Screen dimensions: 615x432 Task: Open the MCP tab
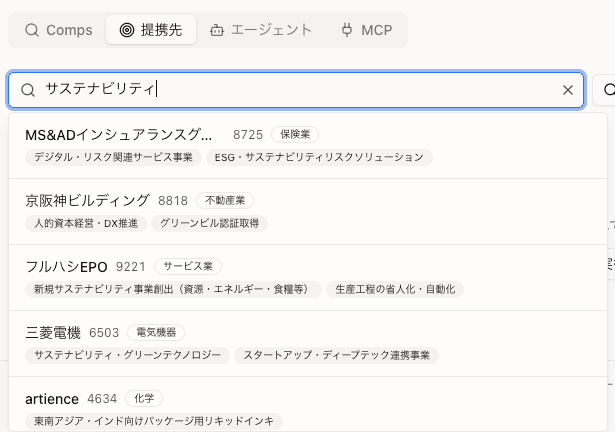click(367, 30)
